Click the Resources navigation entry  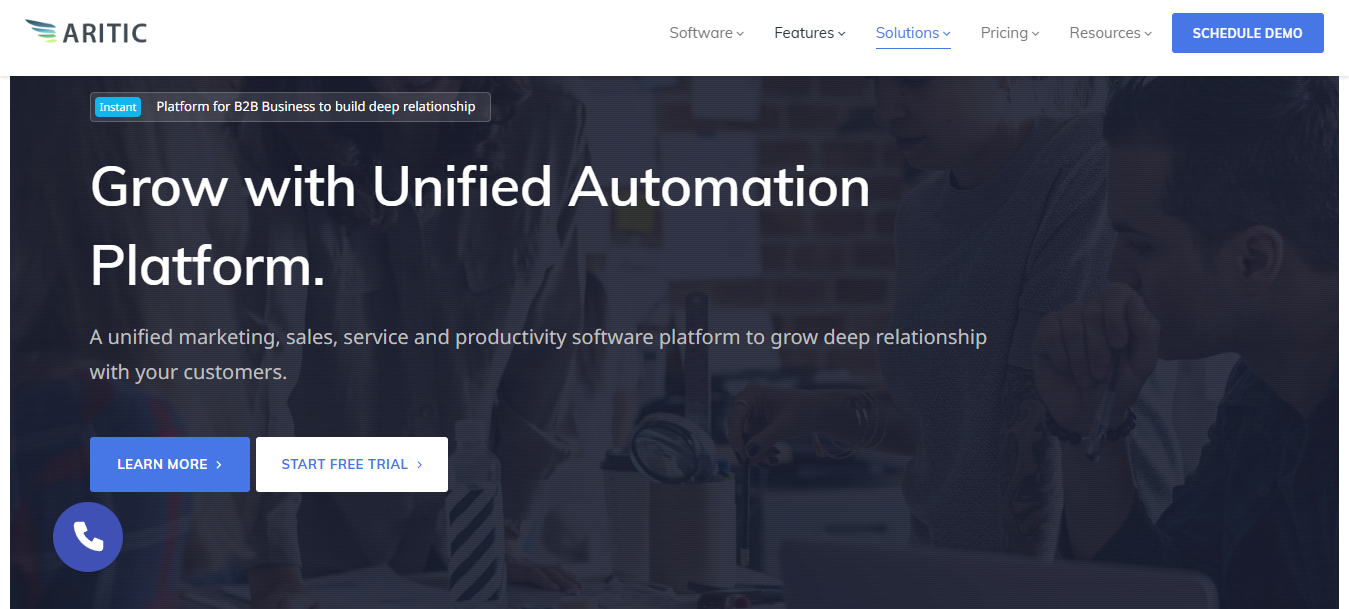point(1104,33)
